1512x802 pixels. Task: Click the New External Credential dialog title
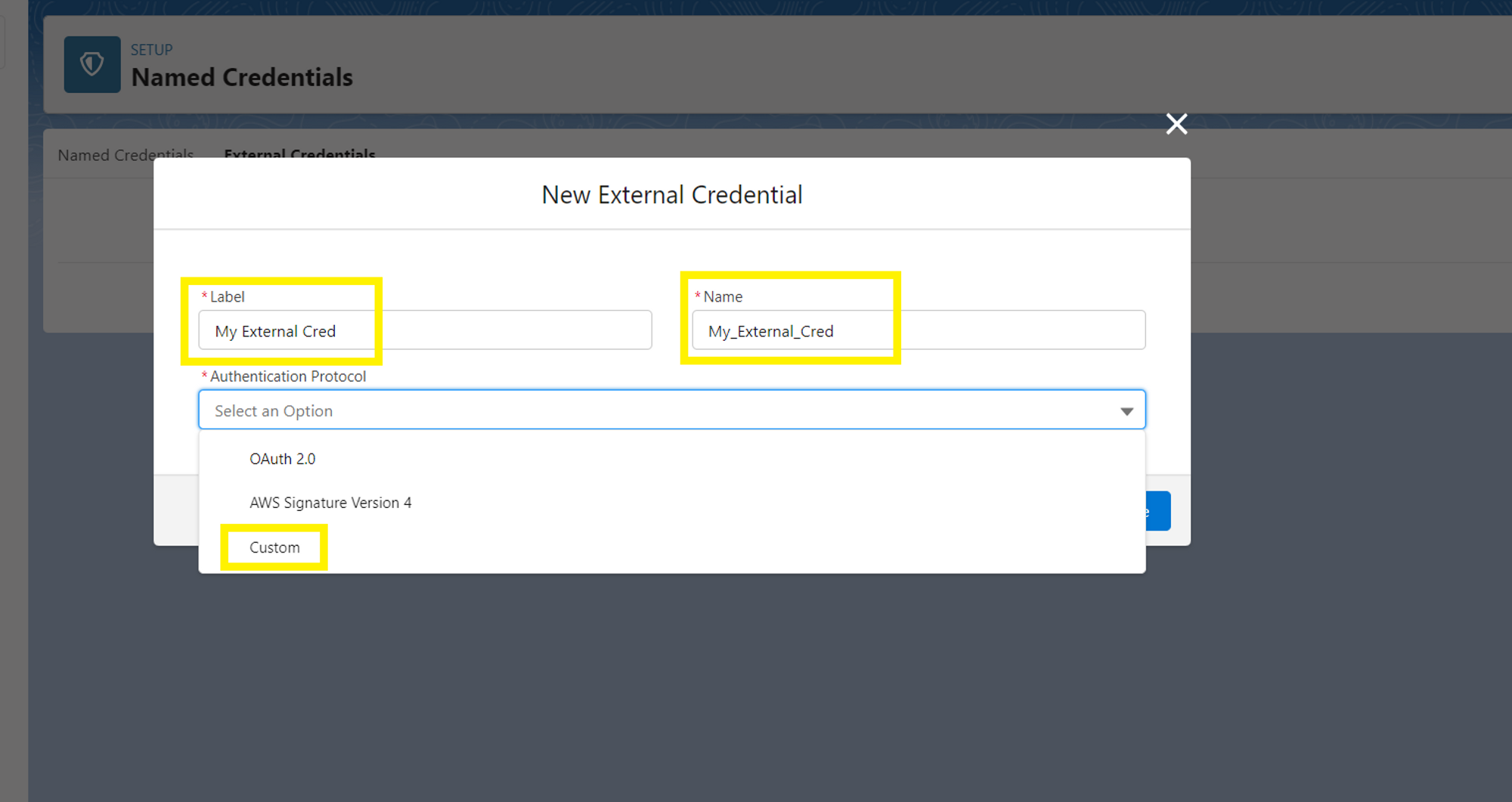tap(671, 194)
